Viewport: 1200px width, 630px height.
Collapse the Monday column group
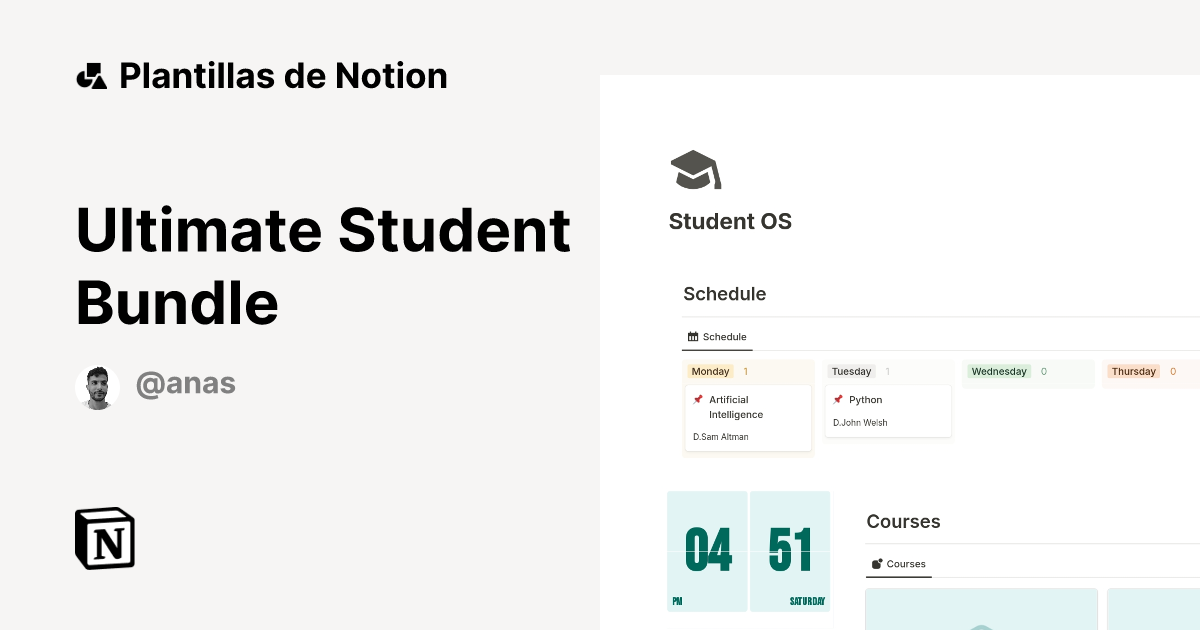[x=710, y=371]
